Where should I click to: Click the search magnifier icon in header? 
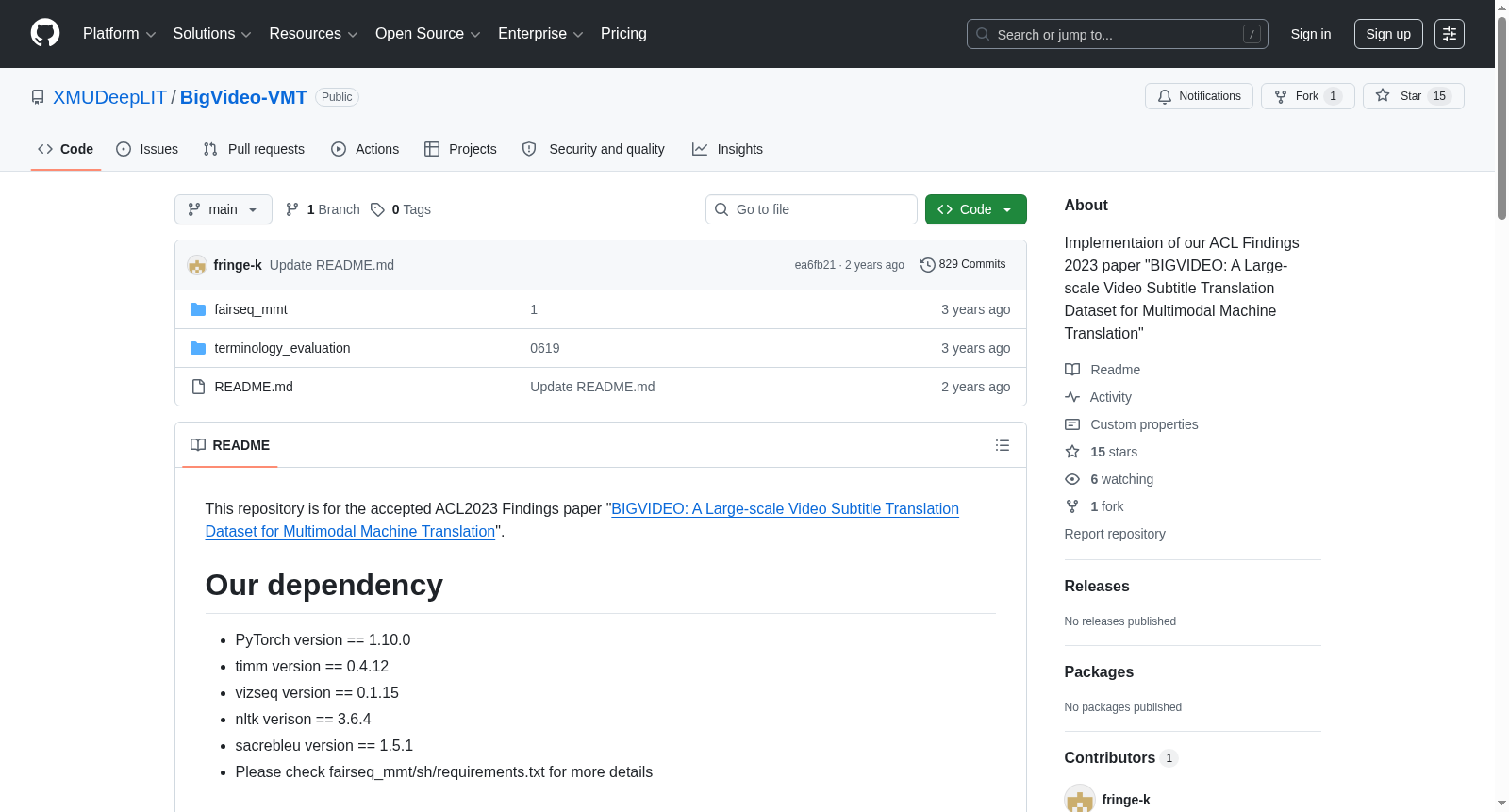[x=983, y=34]
